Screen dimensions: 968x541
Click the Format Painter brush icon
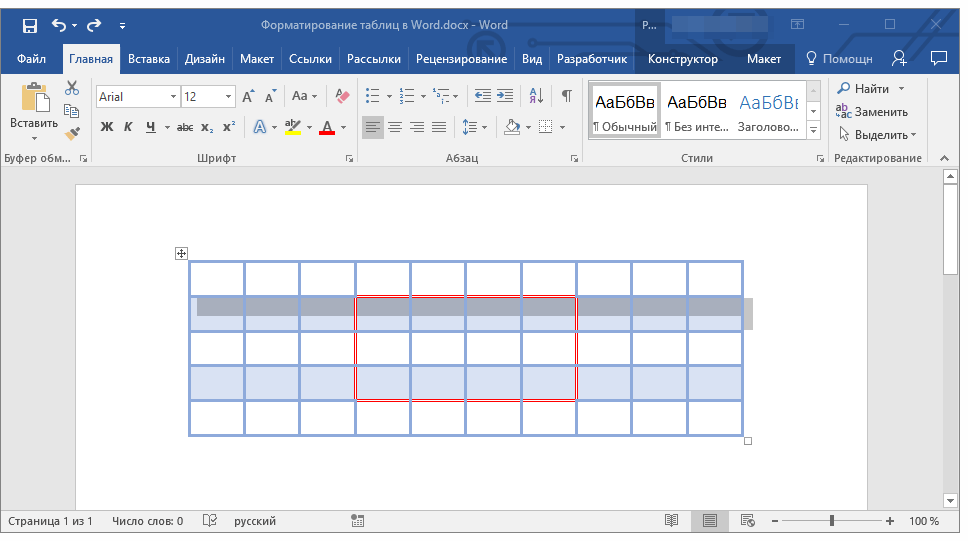click(72, 132)
